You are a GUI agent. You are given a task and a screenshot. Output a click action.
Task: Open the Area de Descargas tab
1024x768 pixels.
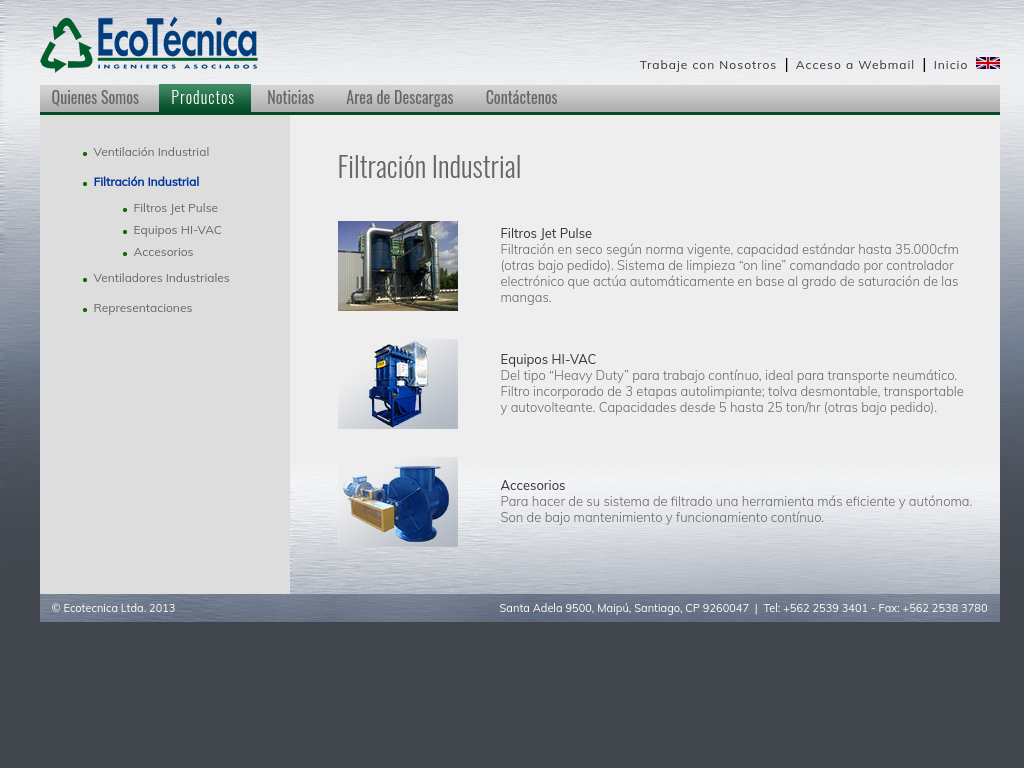tap(400, 97)
